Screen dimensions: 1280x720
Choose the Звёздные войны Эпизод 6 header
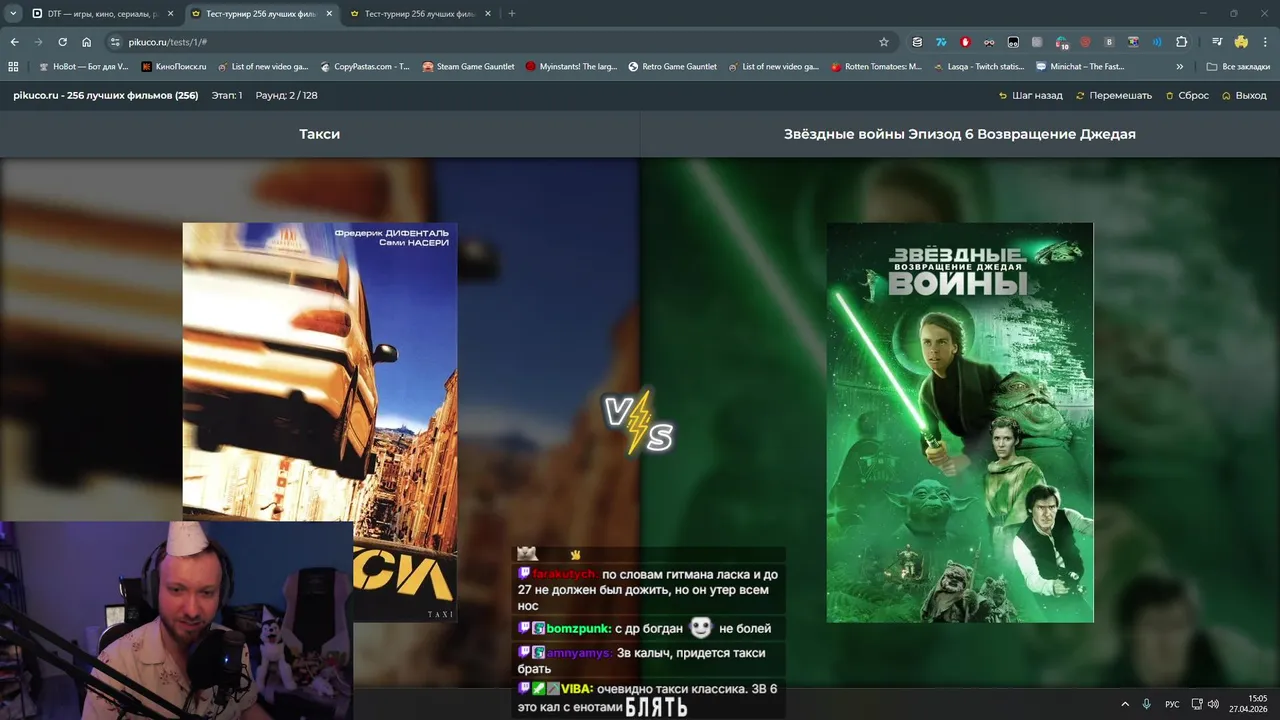960,134
